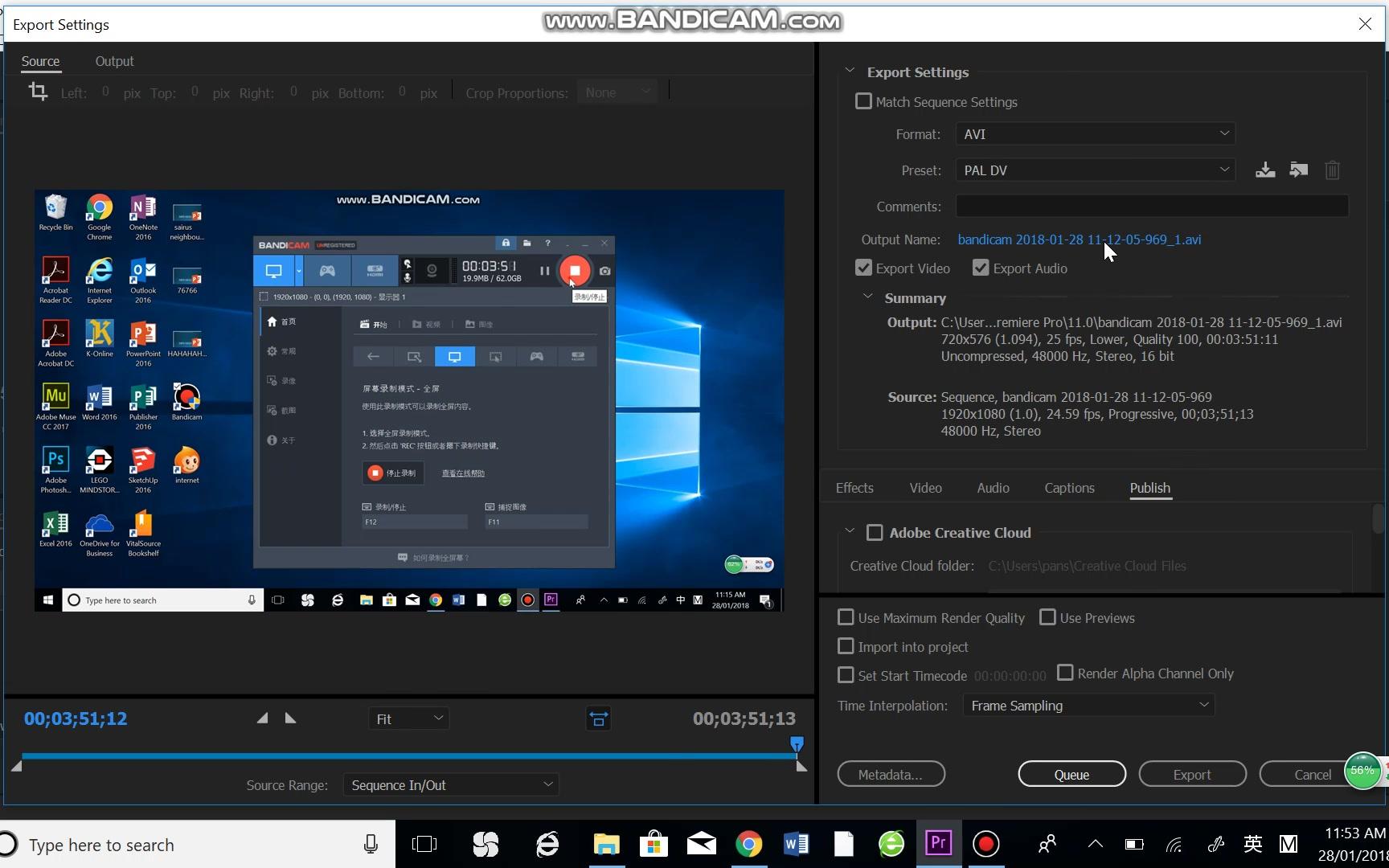Viewport: 1389px width, 868px height.
Task: Click the microphone icon in search box
Action: [371, 844]
